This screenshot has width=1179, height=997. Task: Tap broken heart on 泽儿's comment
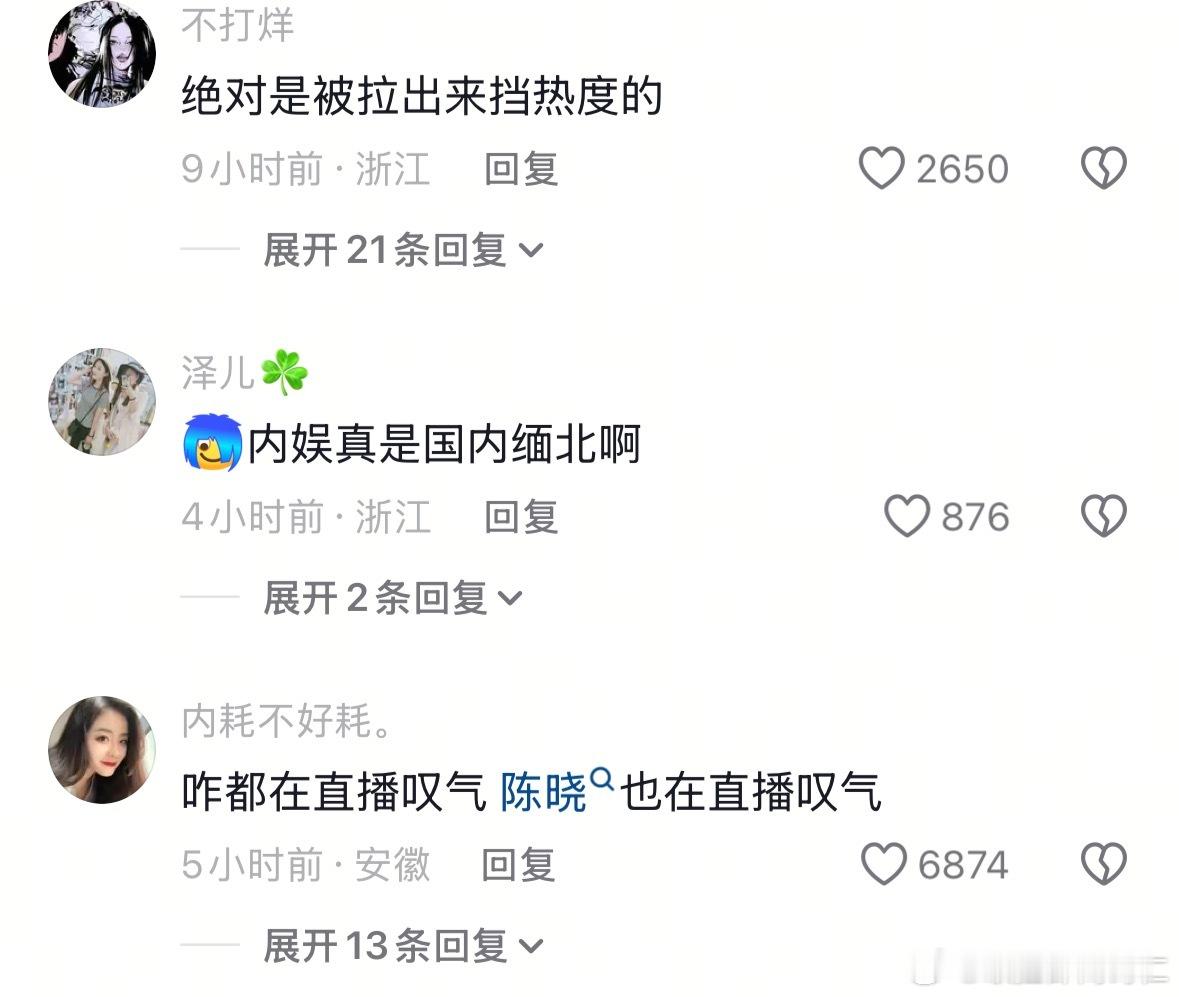(1103, 516)
